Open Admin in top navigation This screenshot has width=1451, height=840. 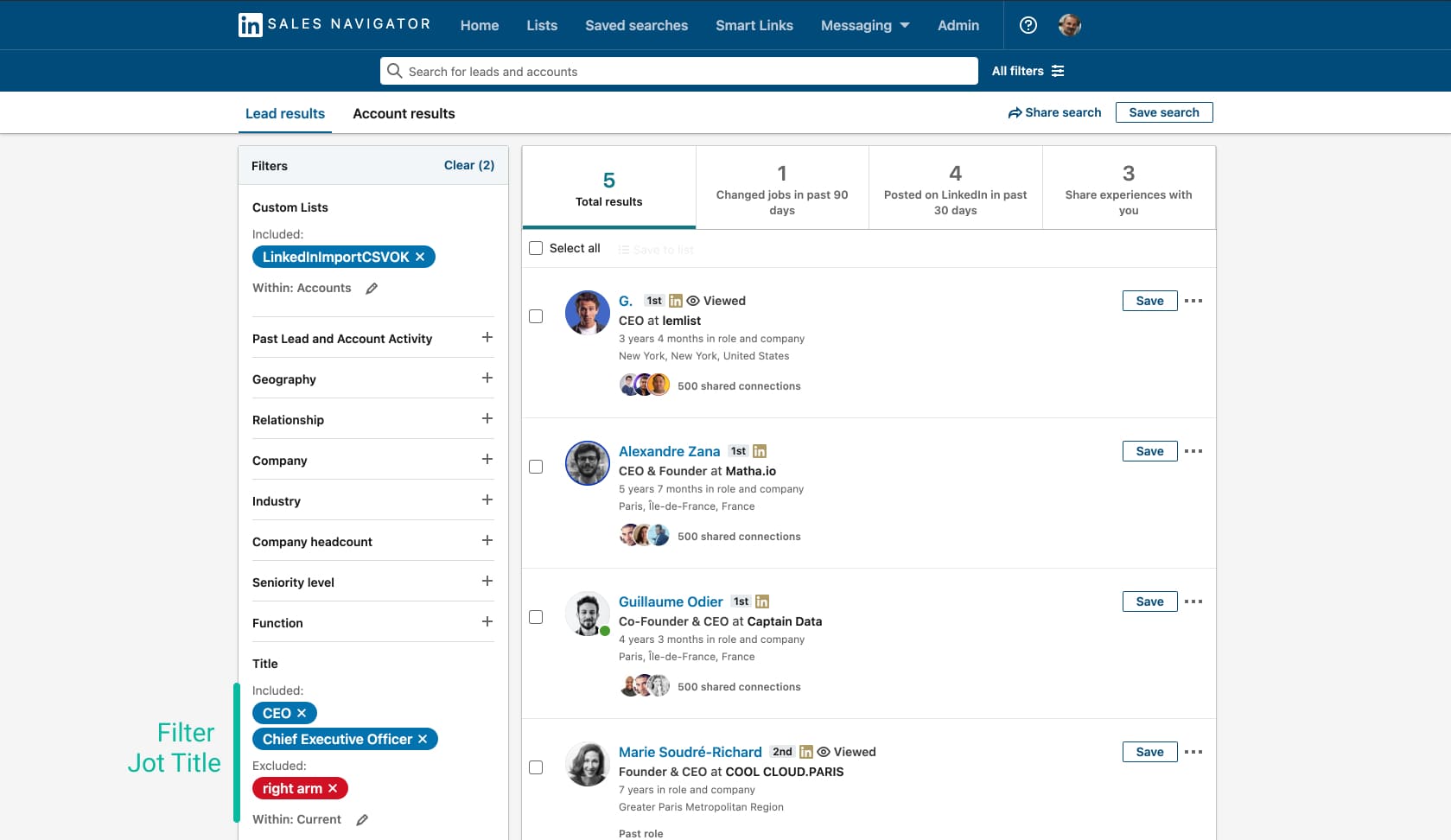tap(958, 25)
